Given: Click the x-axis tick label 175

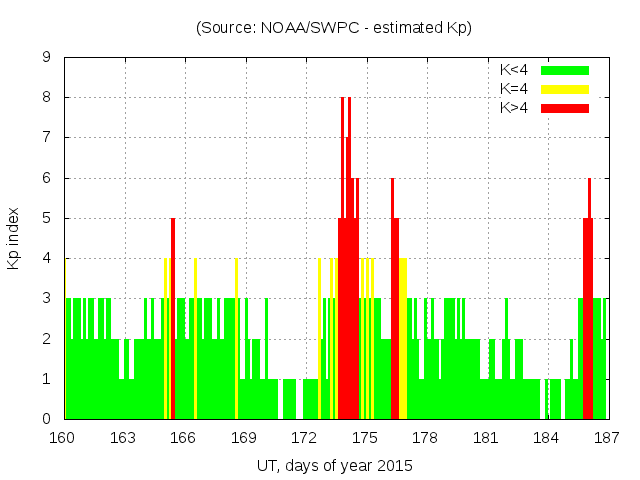Looking at the screenshot, I should [x=365, y=438].
